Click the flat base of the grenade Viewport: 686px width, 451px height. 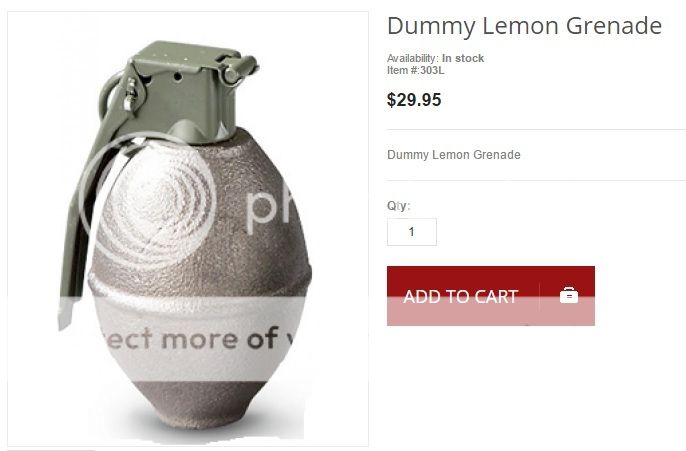coord(197,420)
